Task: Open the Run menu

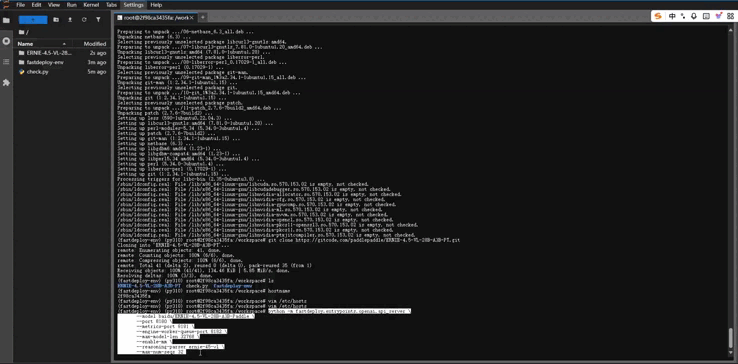Action: [x=72, y=5]
